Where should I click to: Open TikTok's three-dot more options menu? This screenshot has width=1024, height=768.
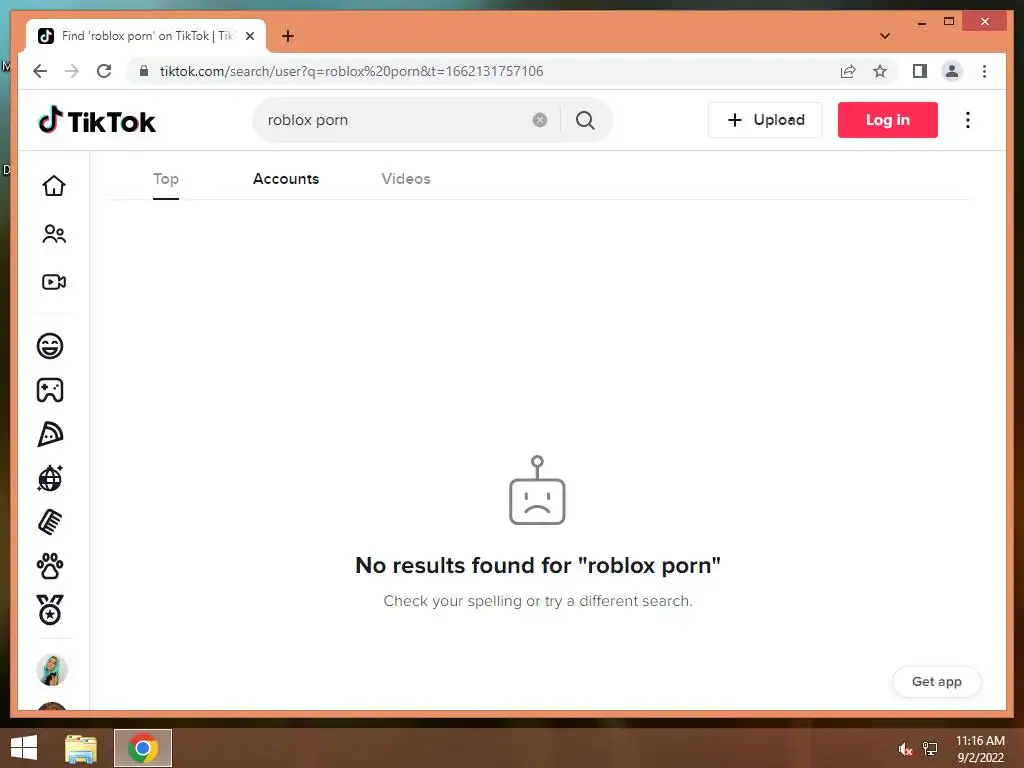[x=968, y=120]
